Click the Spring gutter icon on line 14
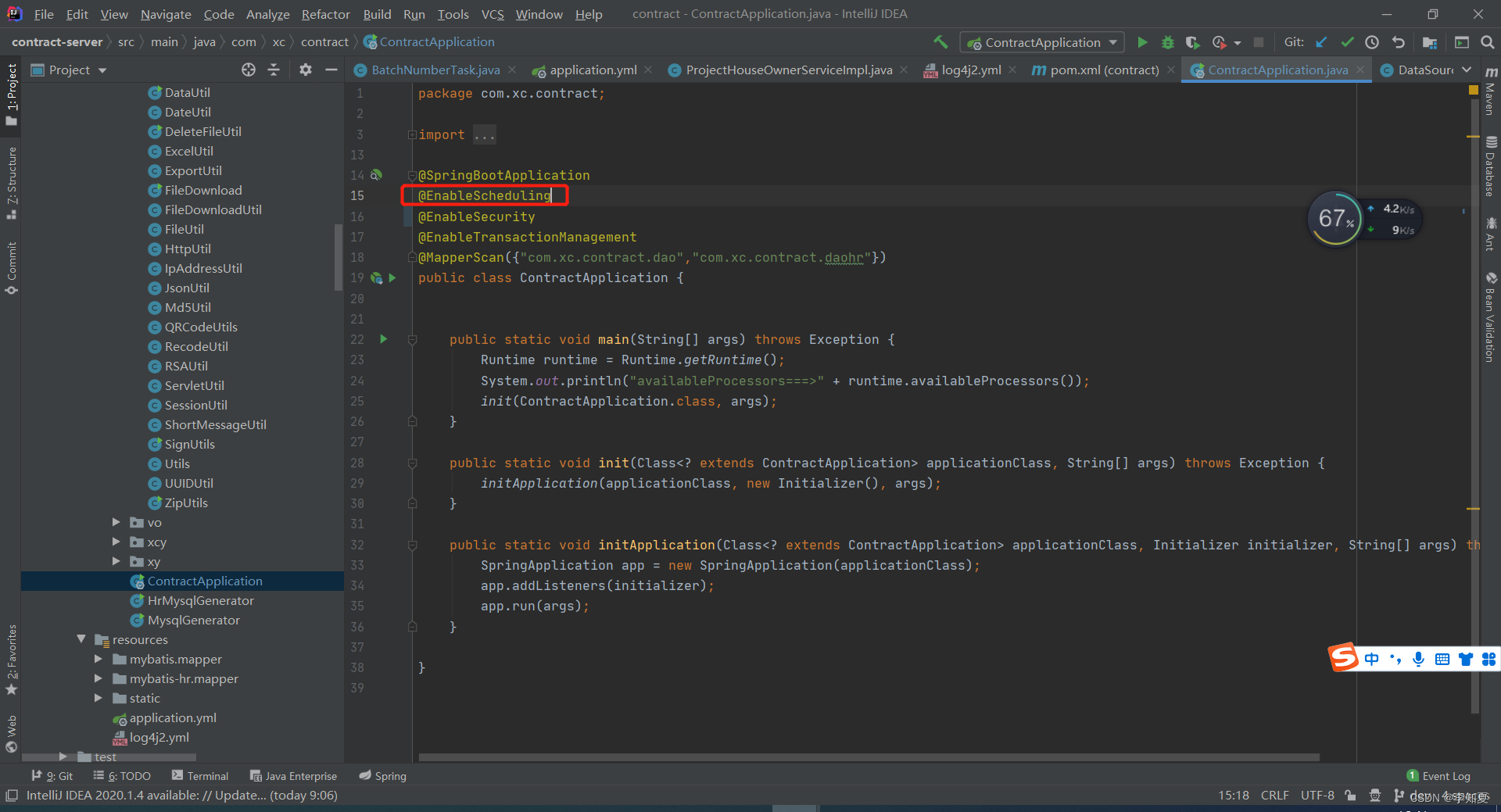This screenshot has height=812, width=1501. point(376,175)
